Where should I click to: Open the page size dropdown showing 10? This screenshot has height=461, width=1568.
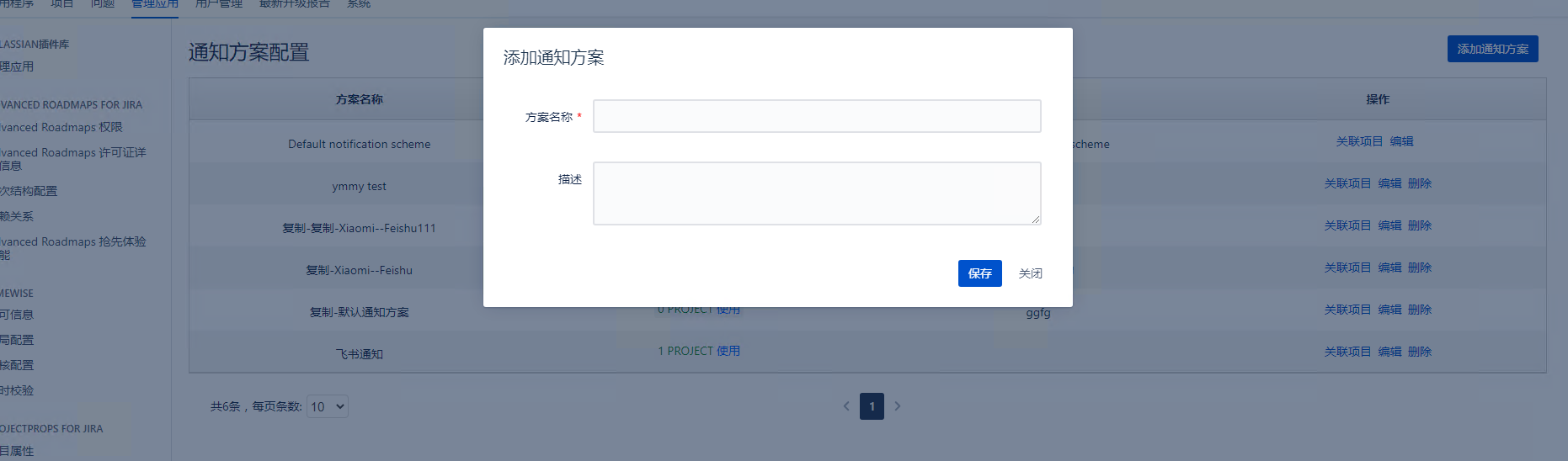(x=327, y=406)
